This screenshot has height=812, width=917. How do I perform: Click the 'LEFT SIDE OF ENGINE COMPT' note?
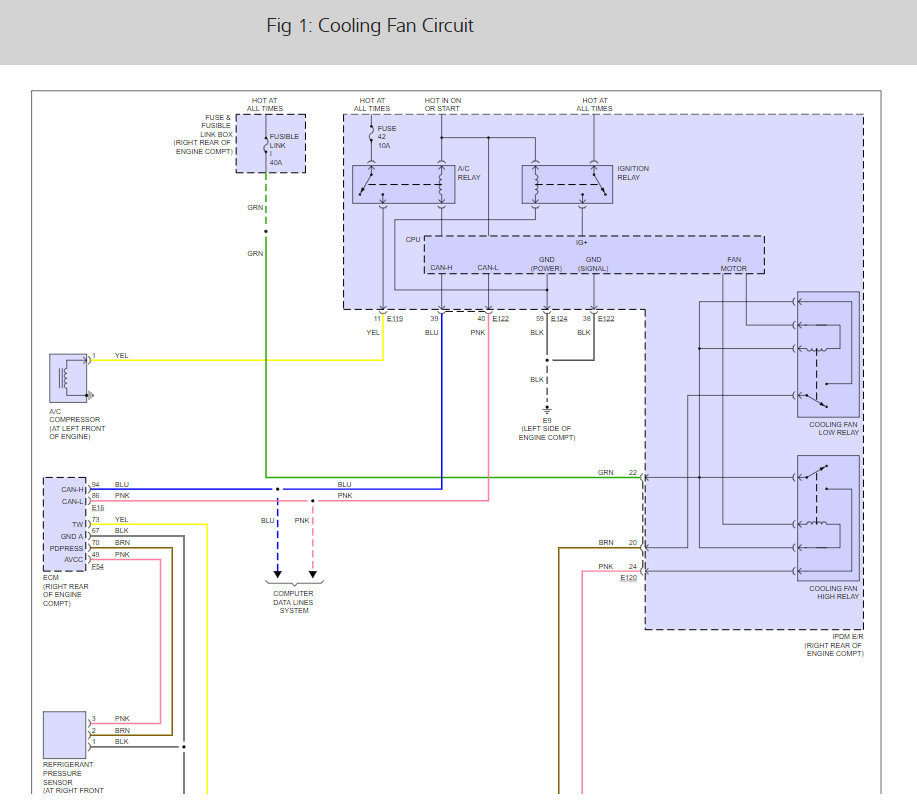547,433
